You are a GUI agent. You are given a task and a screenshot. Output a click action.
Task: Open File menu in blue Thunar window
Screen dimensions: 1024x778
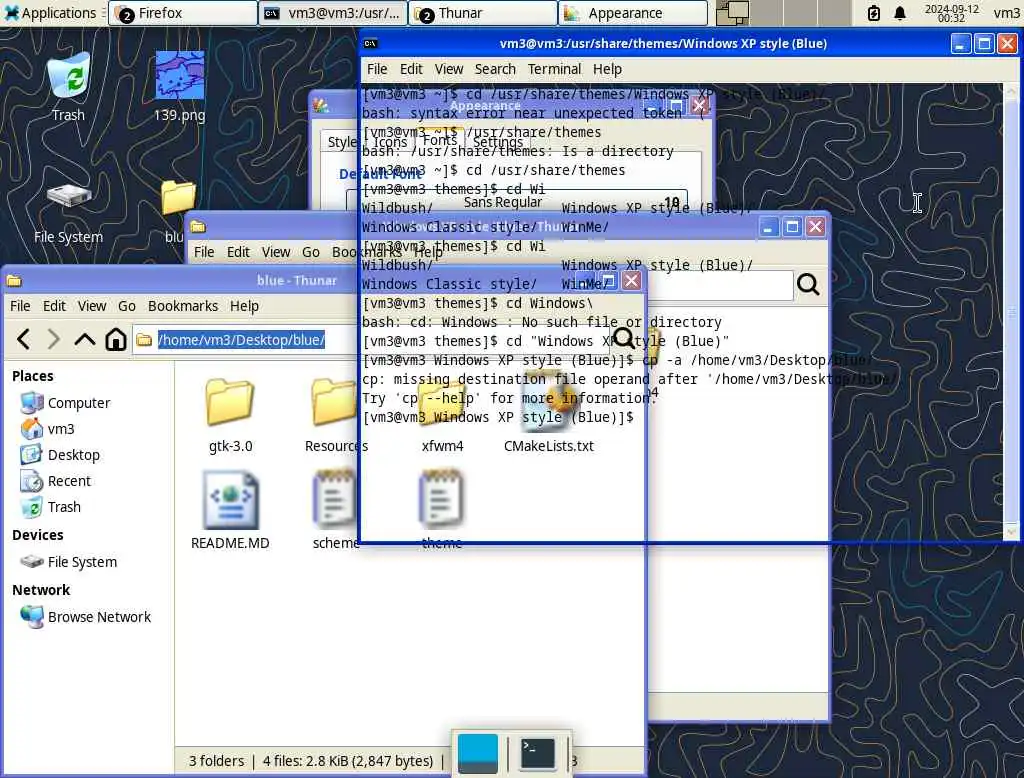pos(20,306)
